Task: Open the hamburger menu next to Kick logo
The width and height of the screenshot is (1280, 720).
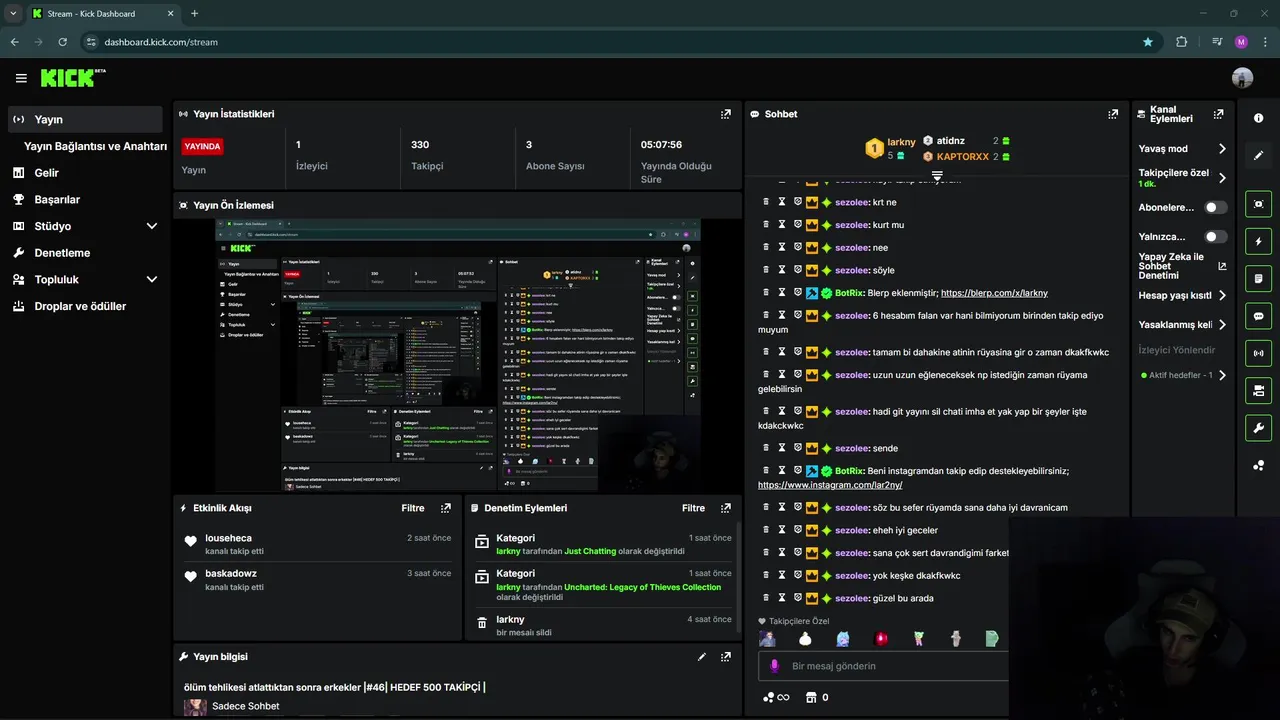Action: 21,78
